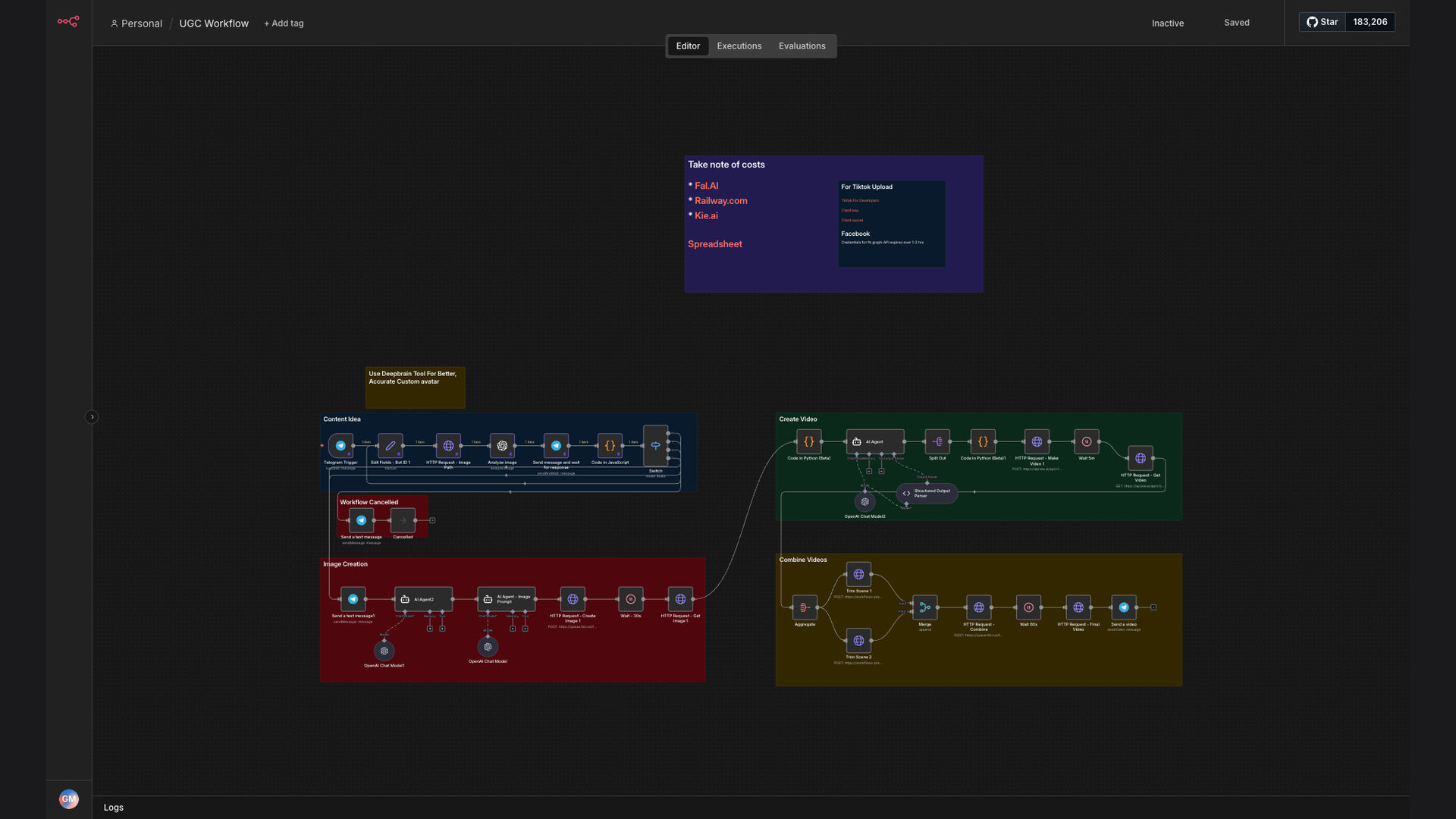The image size is (1456, 819).
Task: Select the Structured Output Parser node
Action: tap(927, 493)
